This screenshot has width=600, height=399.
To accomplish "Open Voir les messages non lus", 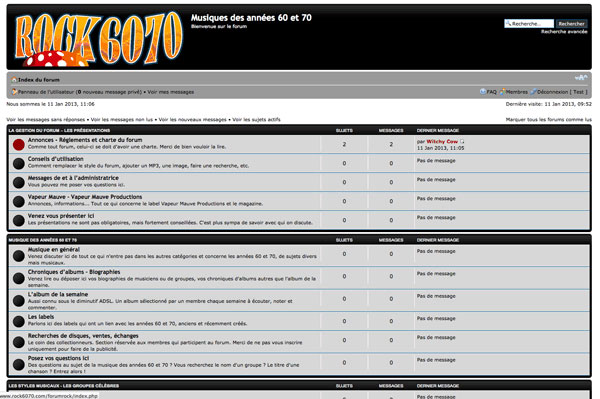I will tap(122, 120).
